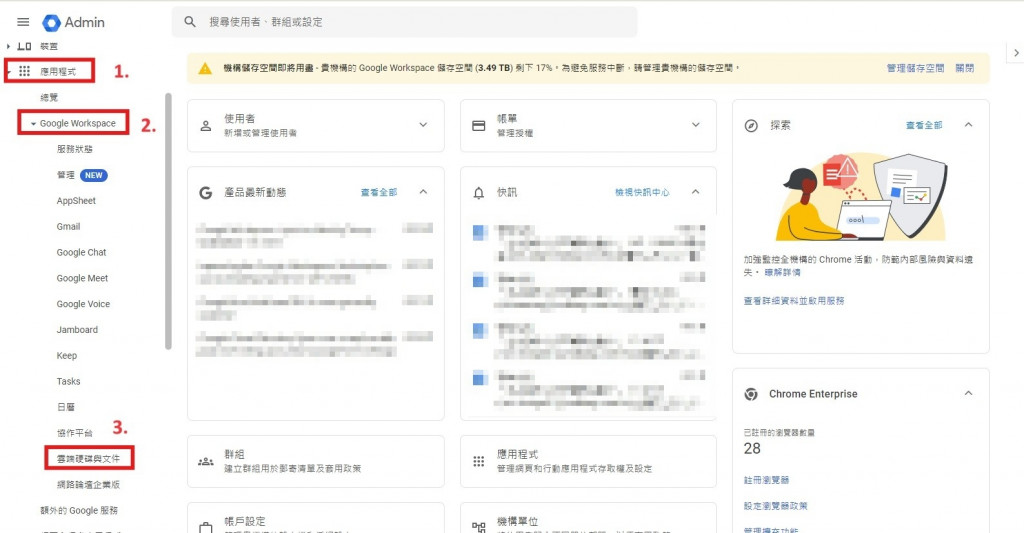This screenshot has width=1024, height=533.
Task: Click the Google G icon on 產品最新動態
Action: click(206, 193)
